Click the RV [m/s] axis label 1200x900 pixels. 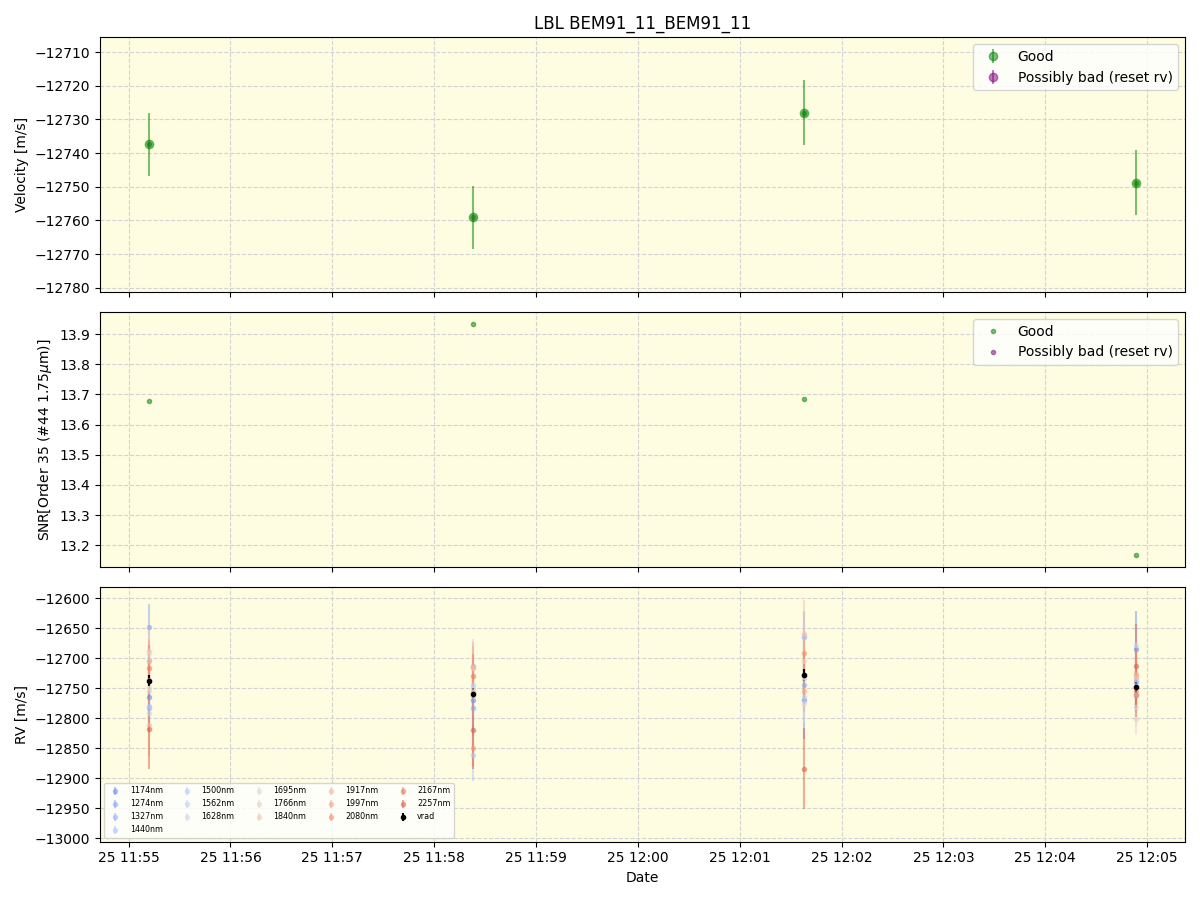coord(21,715)
